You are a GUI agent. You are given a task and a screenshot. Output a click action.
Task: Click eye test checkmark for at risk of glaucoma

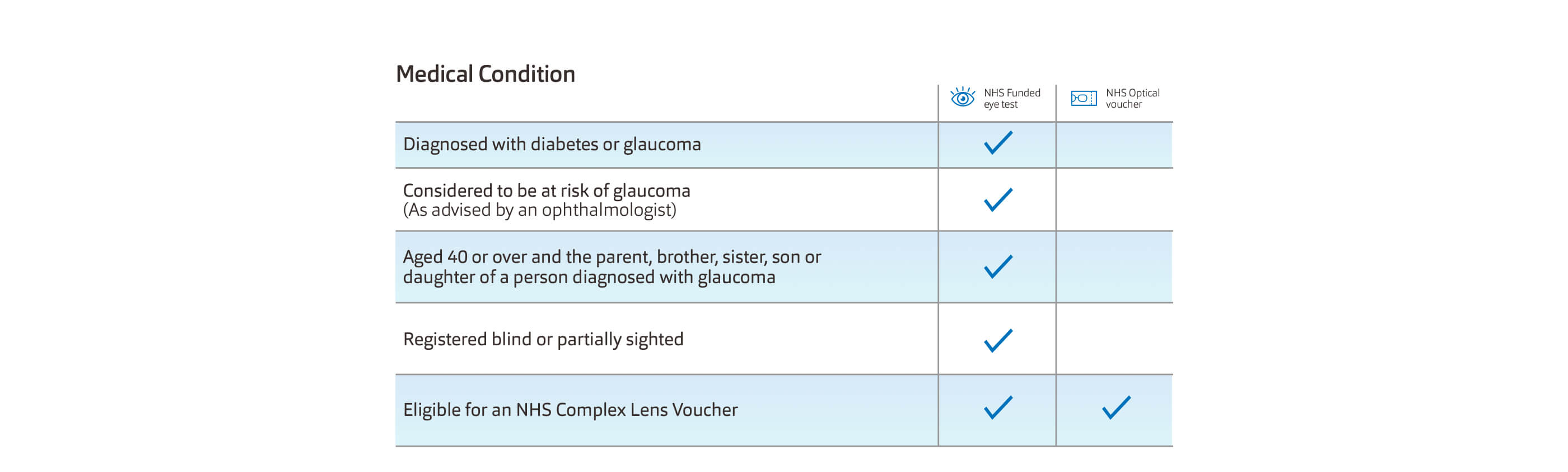pos(998,200)
